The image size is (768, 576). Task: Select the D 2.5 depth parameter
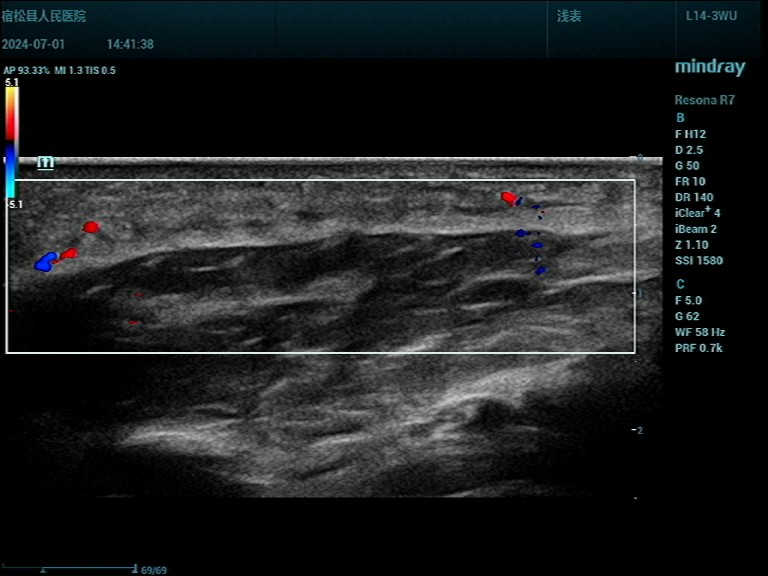click(x=689, y=150)
